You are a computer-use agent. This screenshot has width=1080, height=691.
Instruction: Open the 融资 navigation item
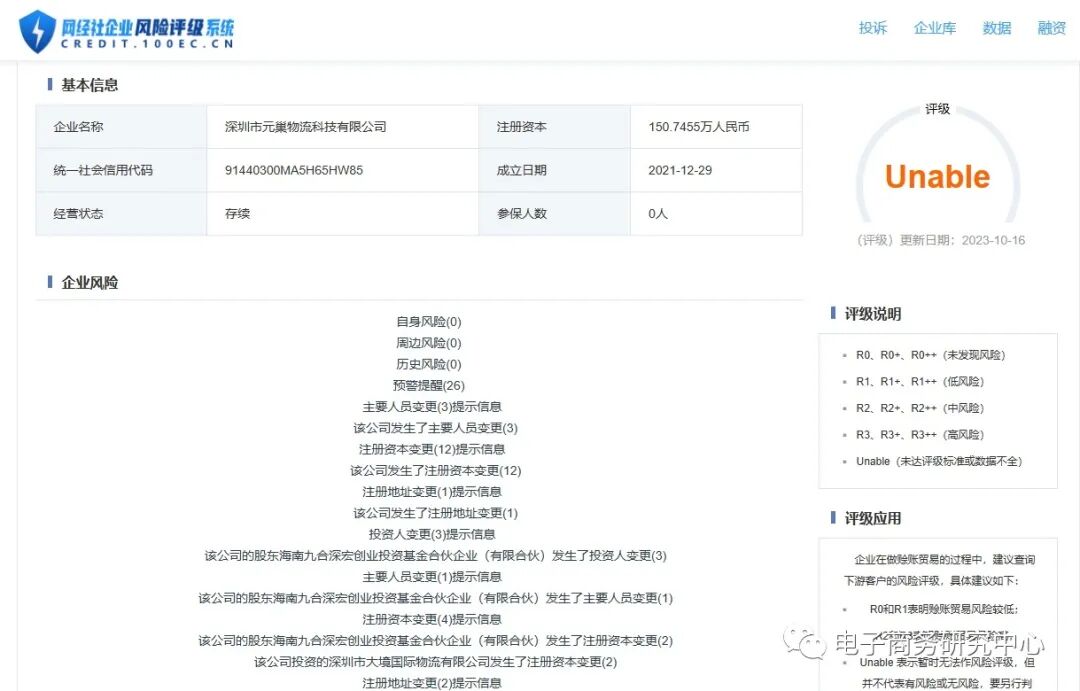coord(1052,28)
